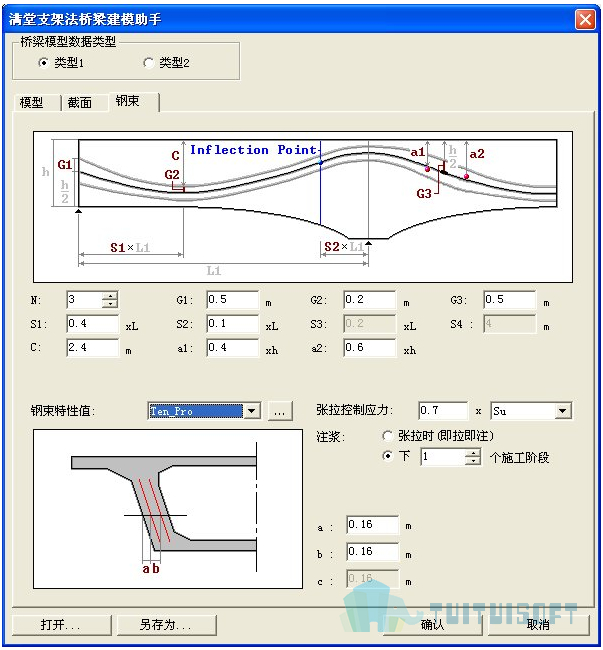
Task: Select the 类型1 radio button
Action: click(43, 63)
